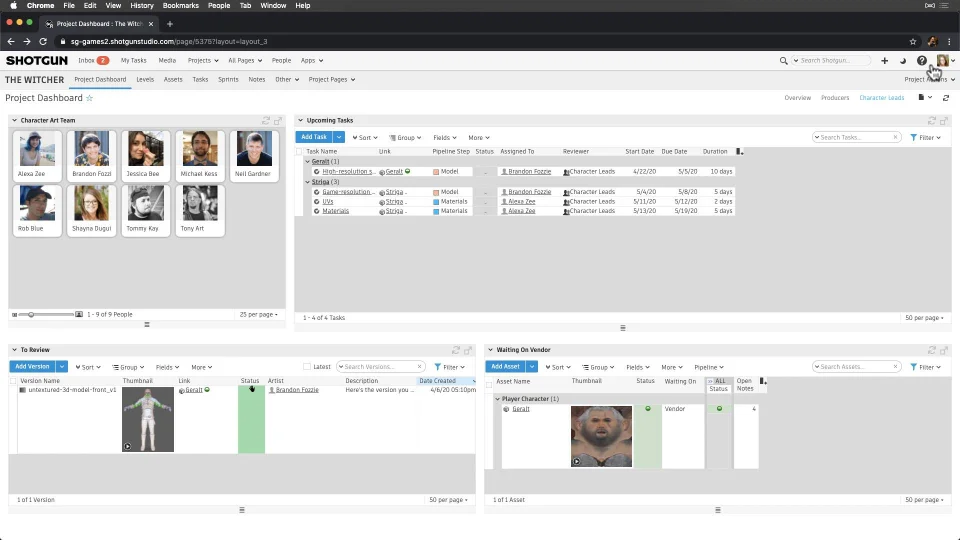Go to My Tasks
The width and height of the screenshot is (960, 540).
click(133, 61)
